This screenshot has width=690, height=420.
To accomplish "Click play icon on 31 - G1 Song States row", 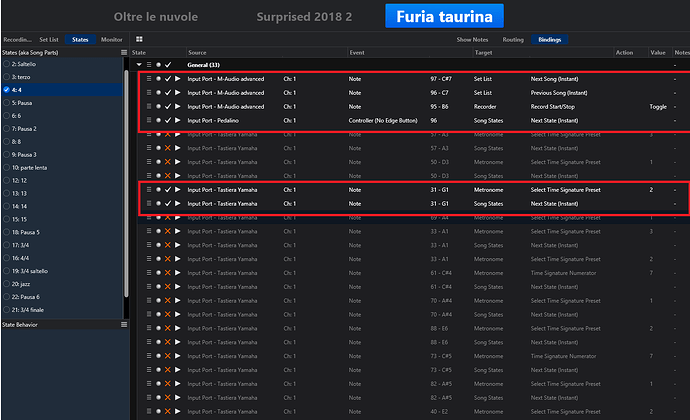I will 178,203.
